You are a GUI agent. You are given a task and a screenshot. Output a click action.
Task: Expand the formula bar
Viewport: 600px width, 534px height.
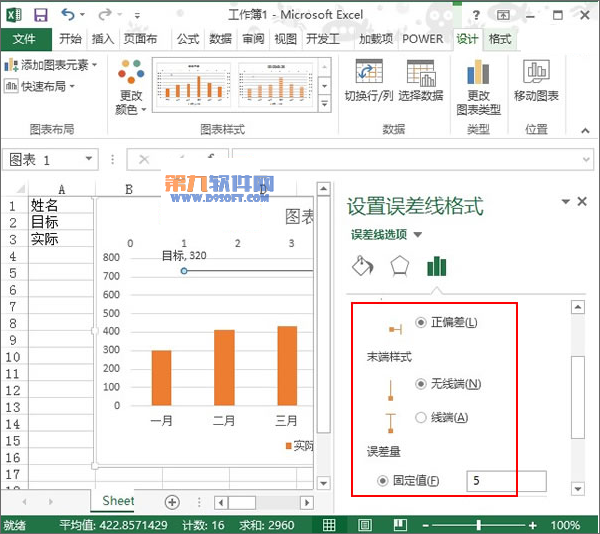click(586, 160)
